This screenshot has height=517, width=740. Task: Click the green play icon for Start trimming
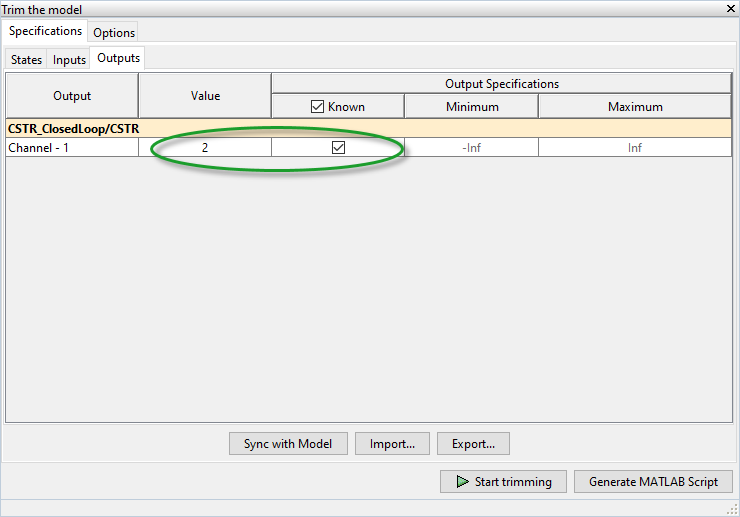tap(461, 482)
